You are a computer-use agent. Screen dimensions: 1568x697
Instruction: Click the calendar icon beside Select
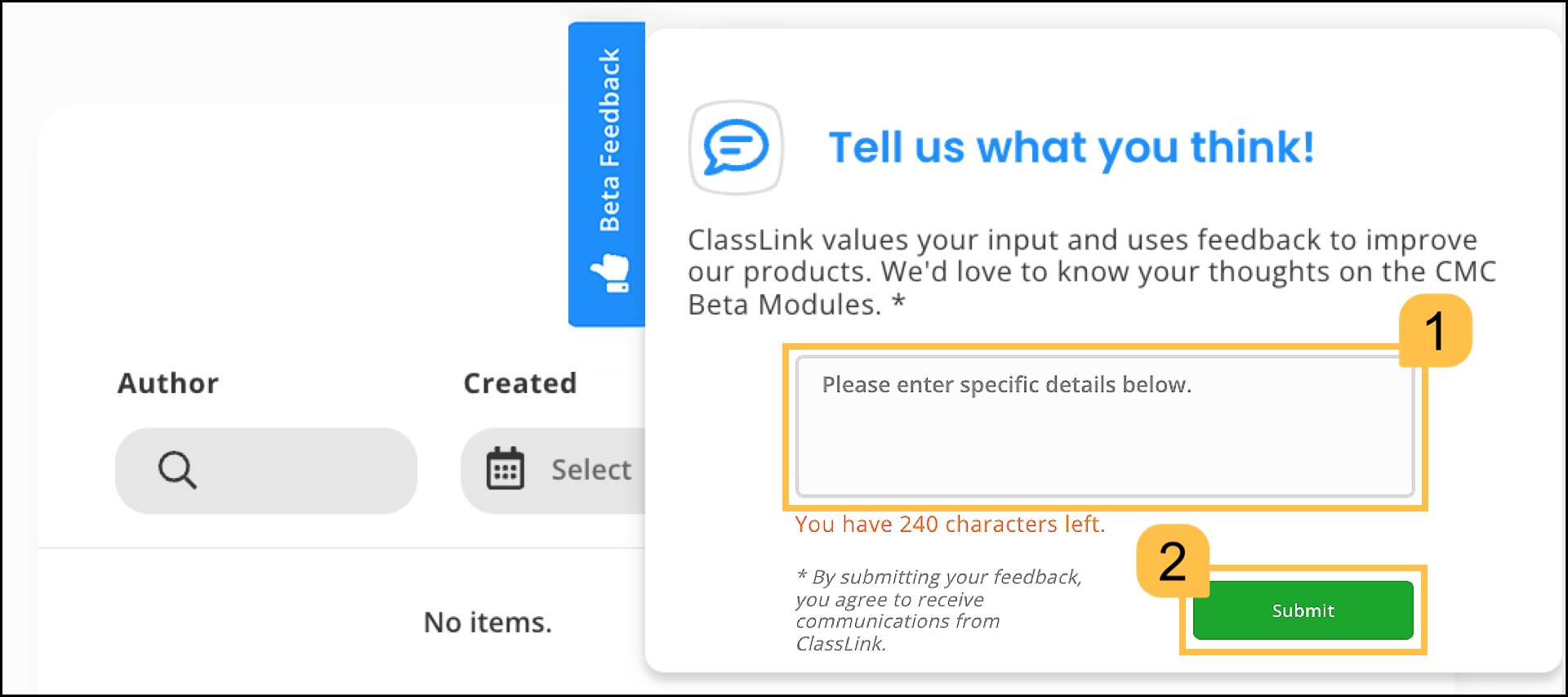pyautogui.click(x=506, y=469)
